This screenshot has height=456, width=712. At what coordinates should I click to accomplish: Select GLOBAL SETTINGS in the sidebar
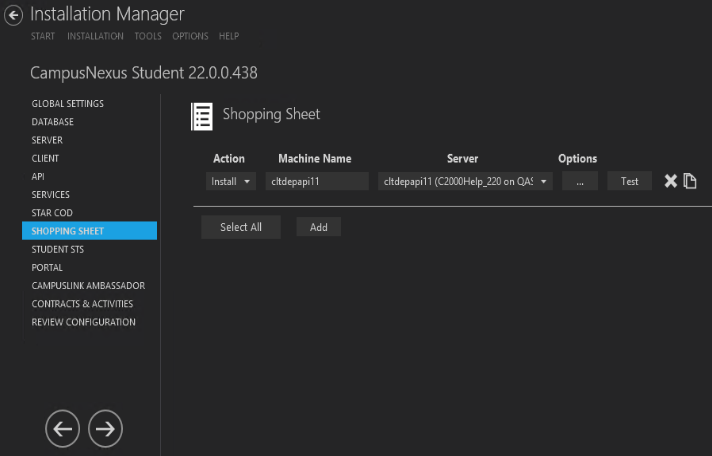68,104
